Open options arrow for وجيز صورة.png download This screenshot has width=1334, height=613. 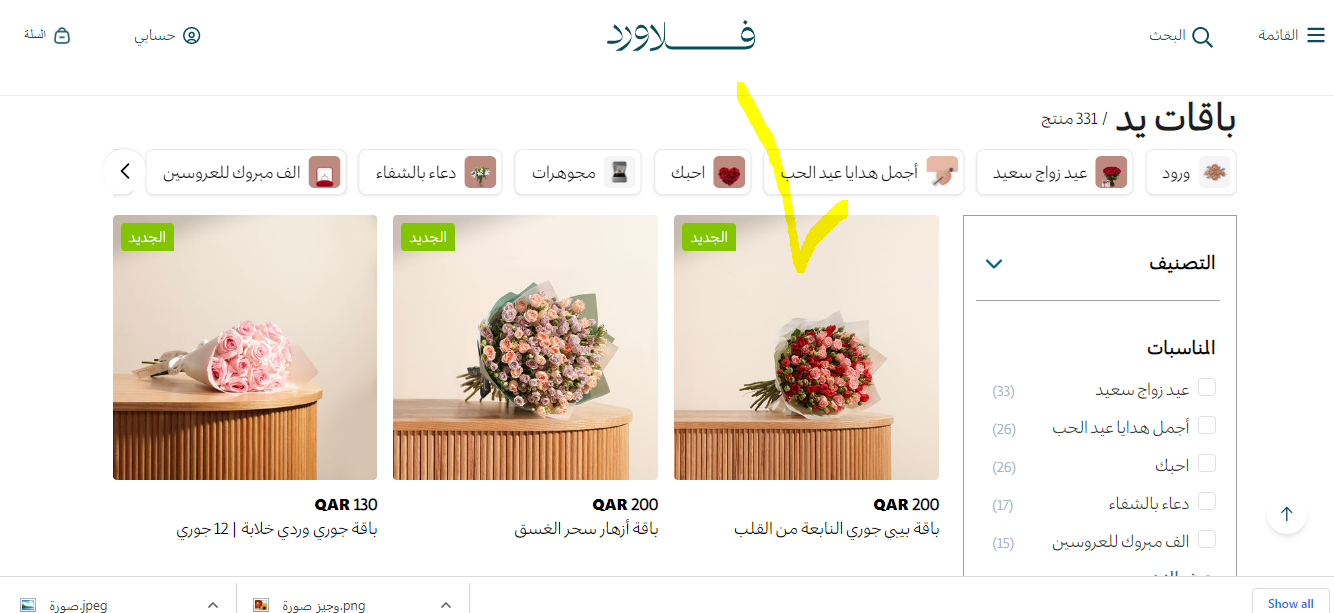pyautogui.click(x=446, y=604)
